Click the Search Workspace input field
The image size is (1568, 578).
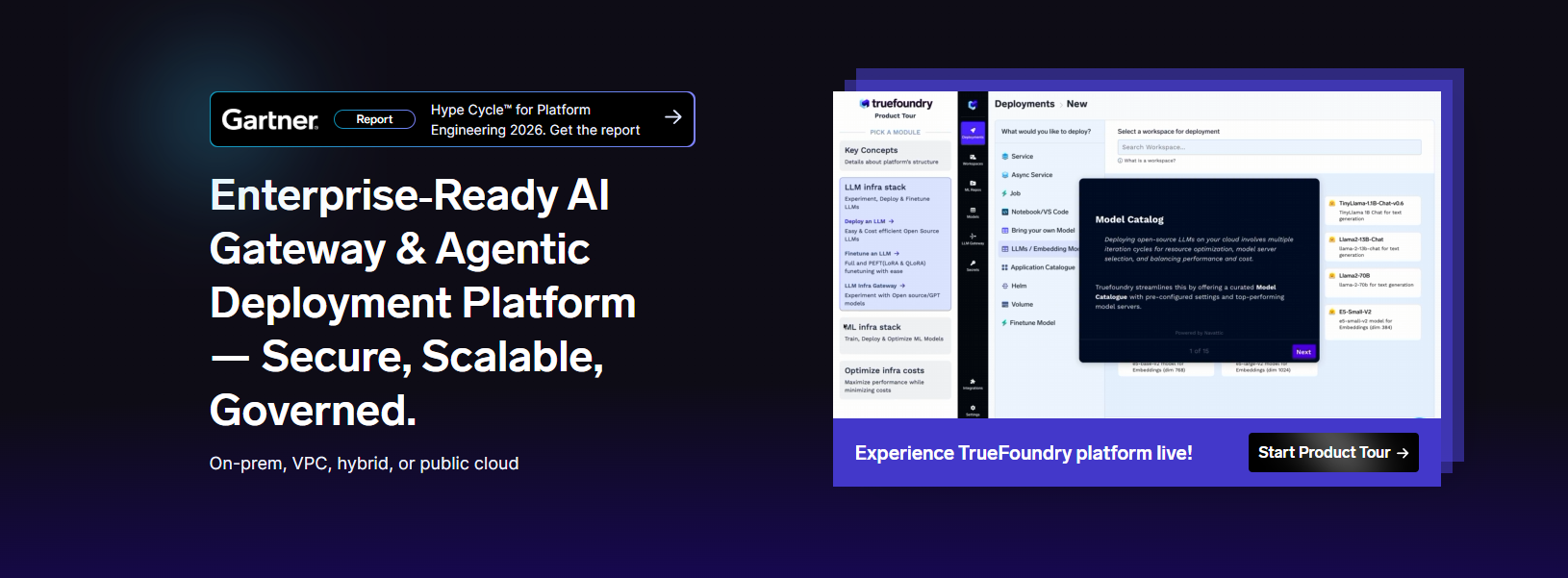tap(1269, 147)
